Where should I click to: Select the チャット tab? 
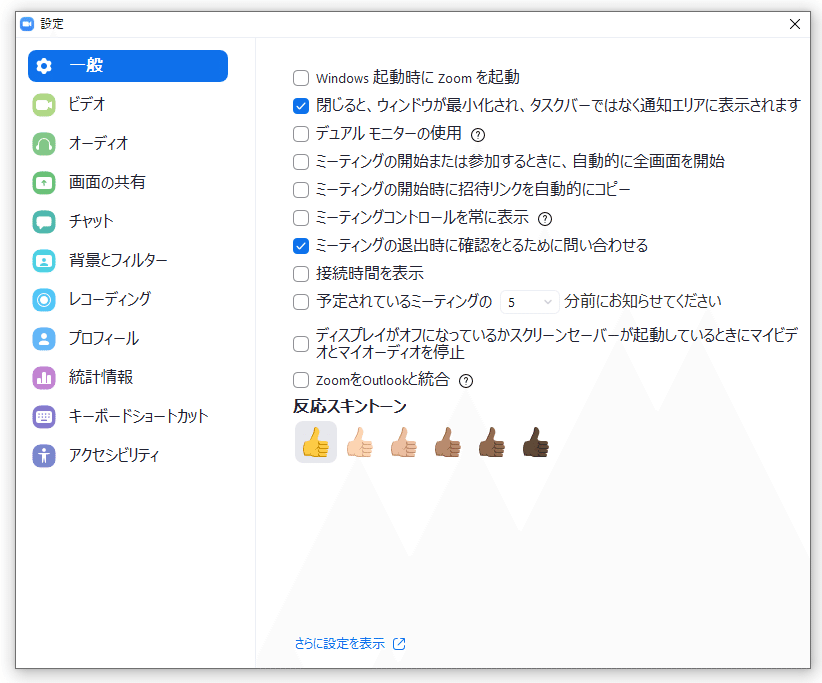tap(128, 222)
